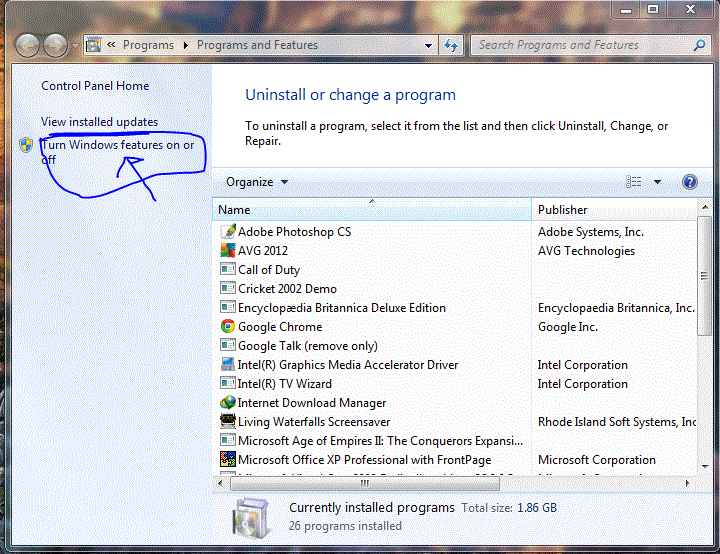720x554 pixels.
Task: Expand the recent pages dropdown arrow
Action: tap(75, 45)
